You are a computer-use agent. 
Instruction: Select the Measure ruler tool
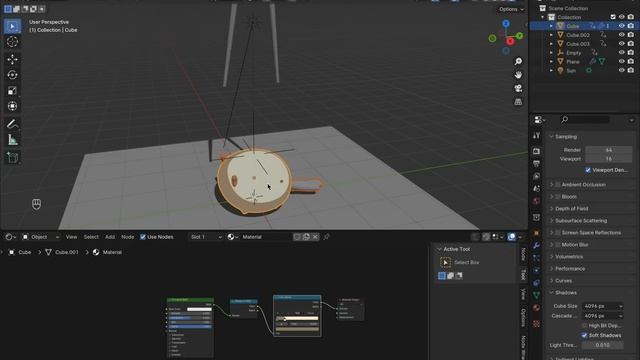[12, 140]
